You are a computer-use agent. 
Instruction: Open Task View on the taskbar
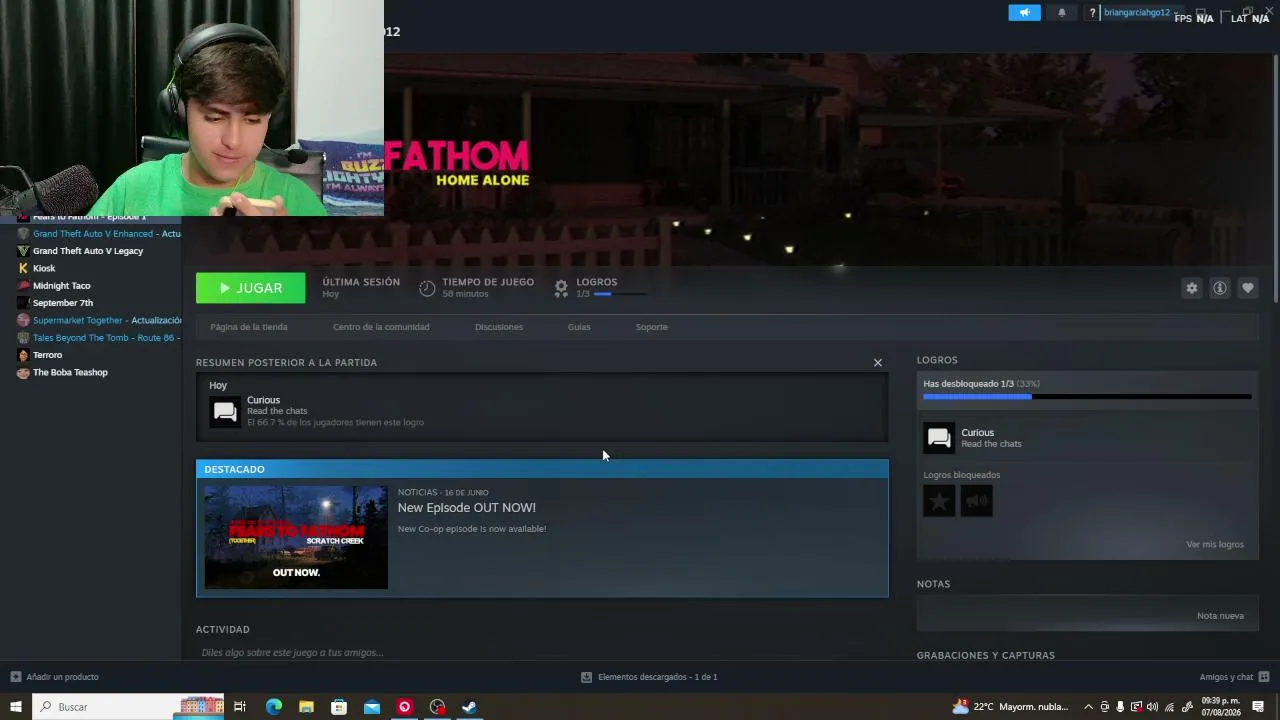pyautogui.click(x=240, y=707)
